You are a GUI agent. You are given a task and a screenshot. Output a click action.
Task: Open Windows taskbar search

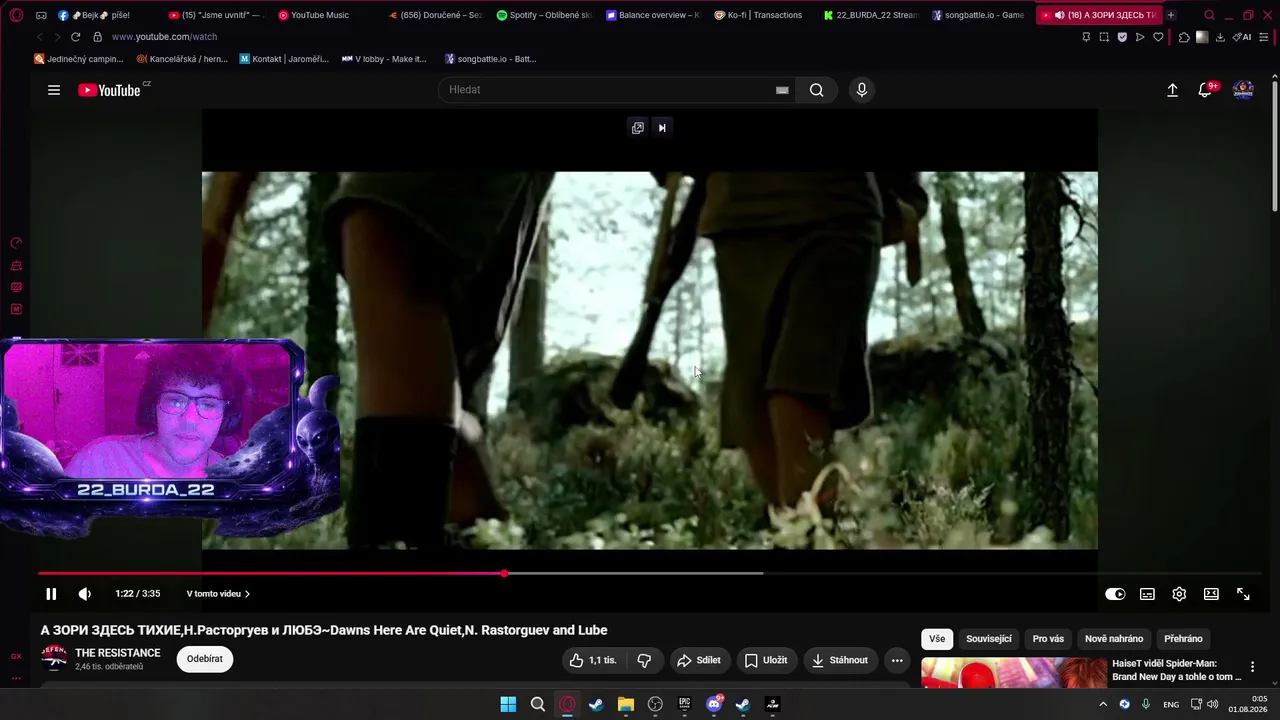[538, 704]
